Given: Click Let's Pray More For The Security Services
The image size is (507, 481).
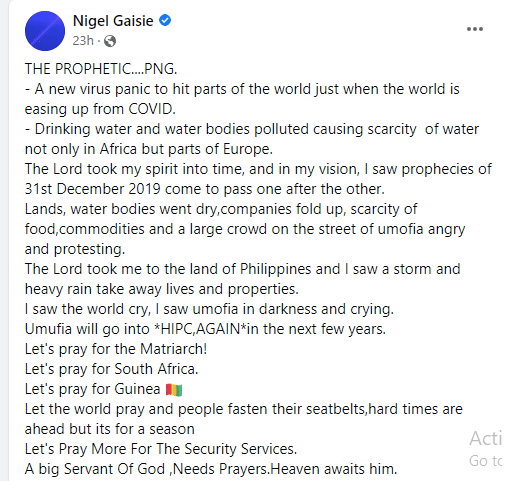Looking at the screenshot, I should [161, 449].
